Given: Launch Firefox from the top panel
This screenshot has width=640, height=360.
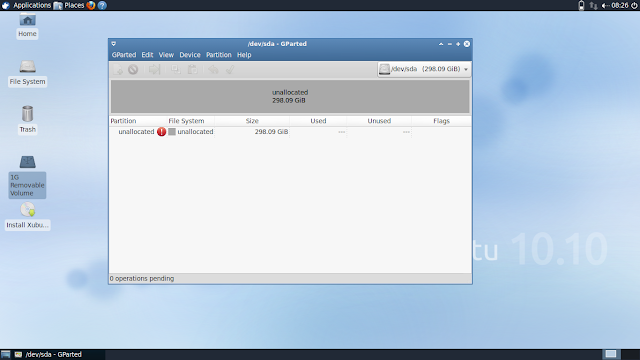Looking at the screenshot, I should 91,5.
